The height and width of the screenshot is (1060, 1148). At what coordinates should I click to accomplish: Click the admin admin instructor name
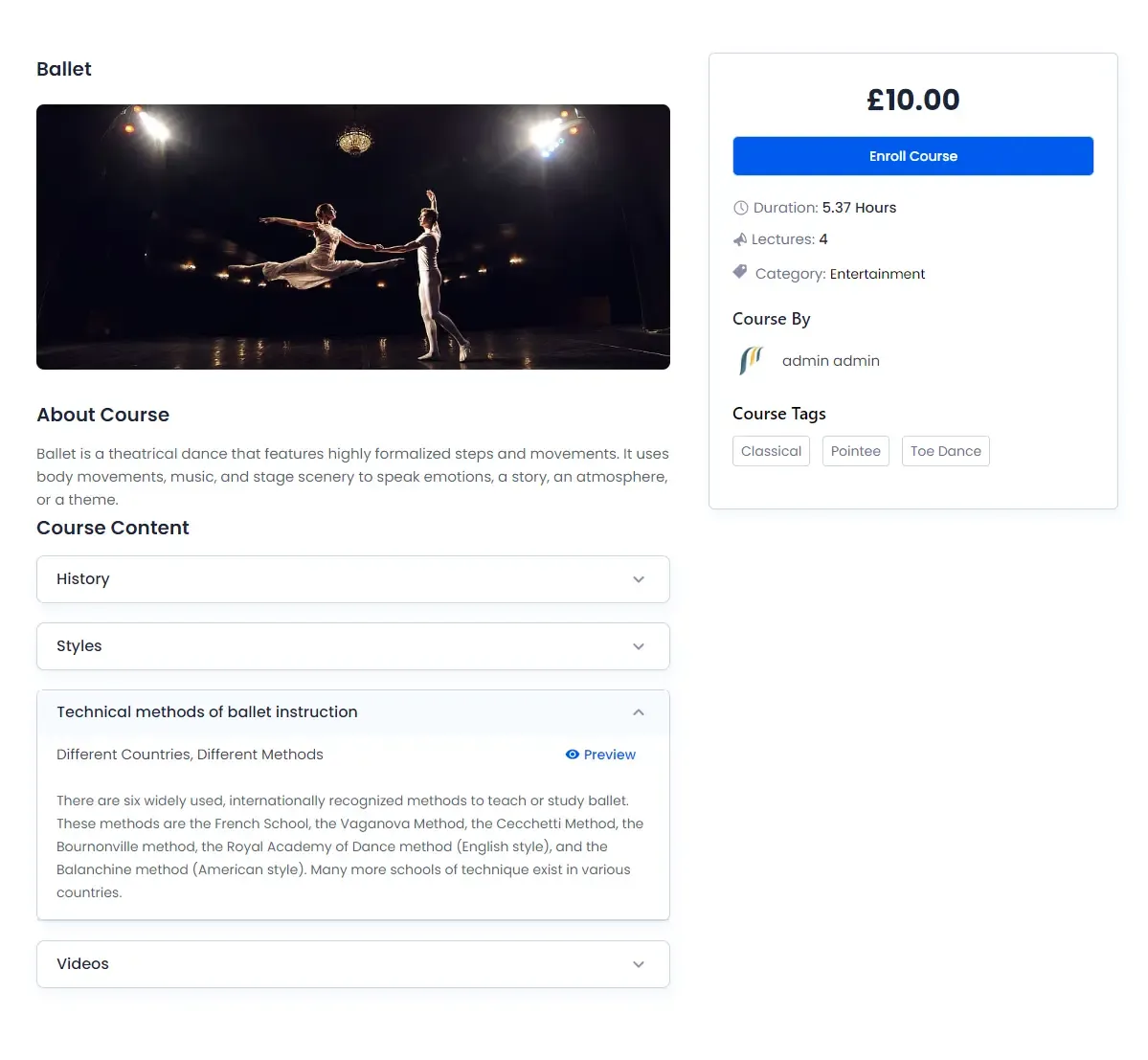coord(830,361)
